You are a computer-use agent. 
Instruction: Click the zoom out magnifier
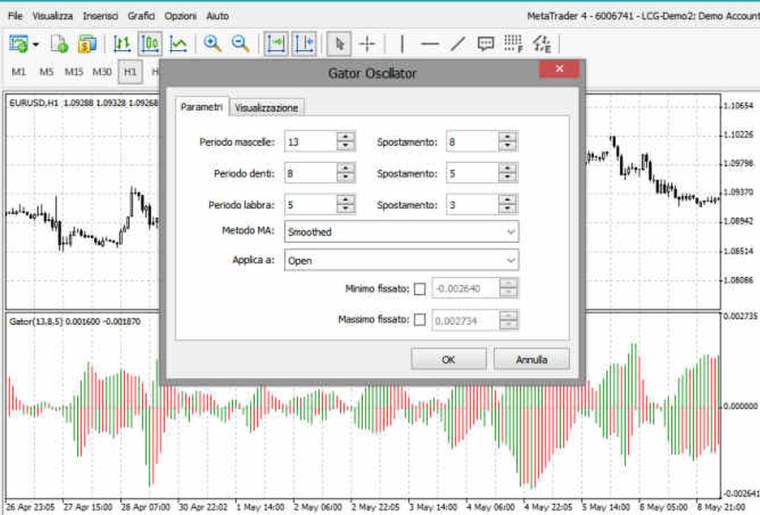pyautogui.click(x=240, y=43)
